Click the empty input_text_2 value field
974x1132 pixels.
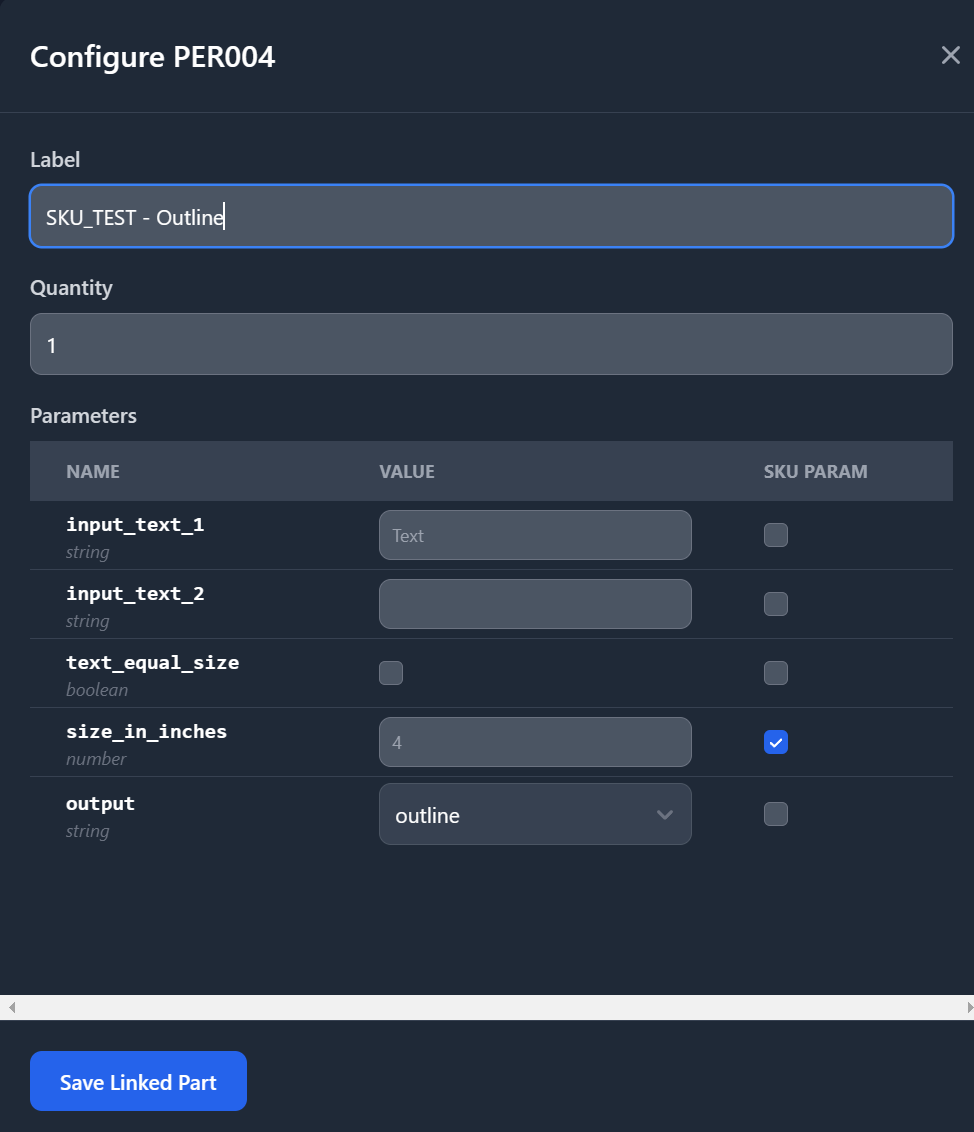(535, 604)
